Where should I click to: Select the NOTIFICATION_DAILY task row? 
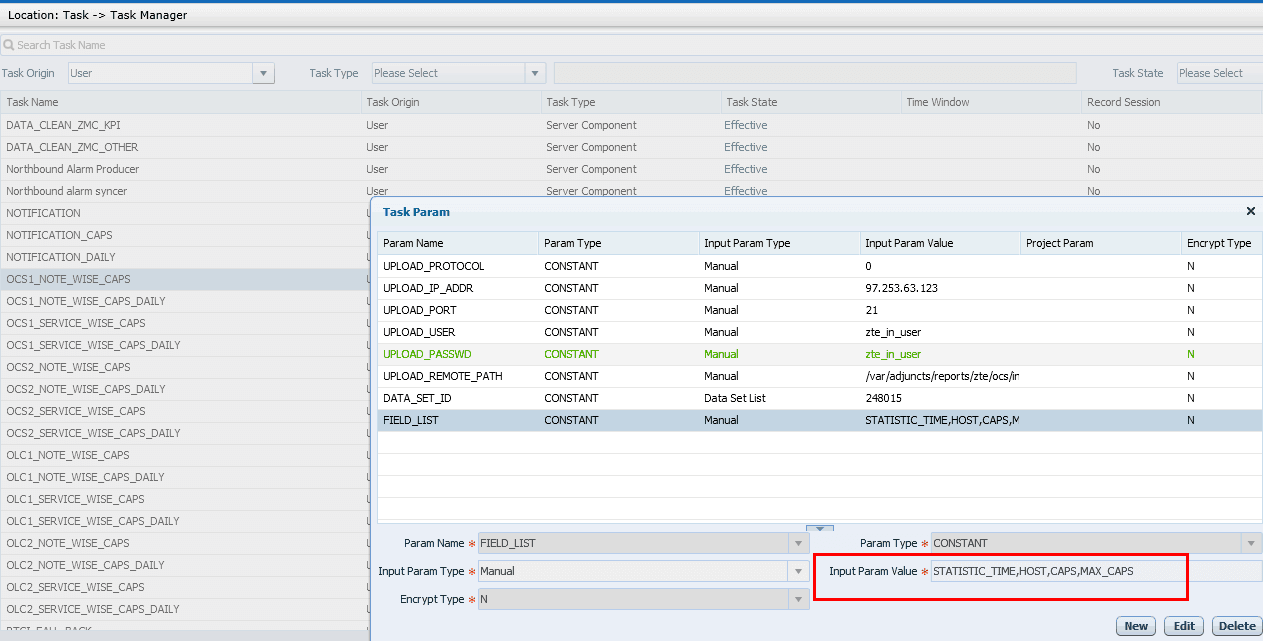pyautogui.click(x=185, y=257)
